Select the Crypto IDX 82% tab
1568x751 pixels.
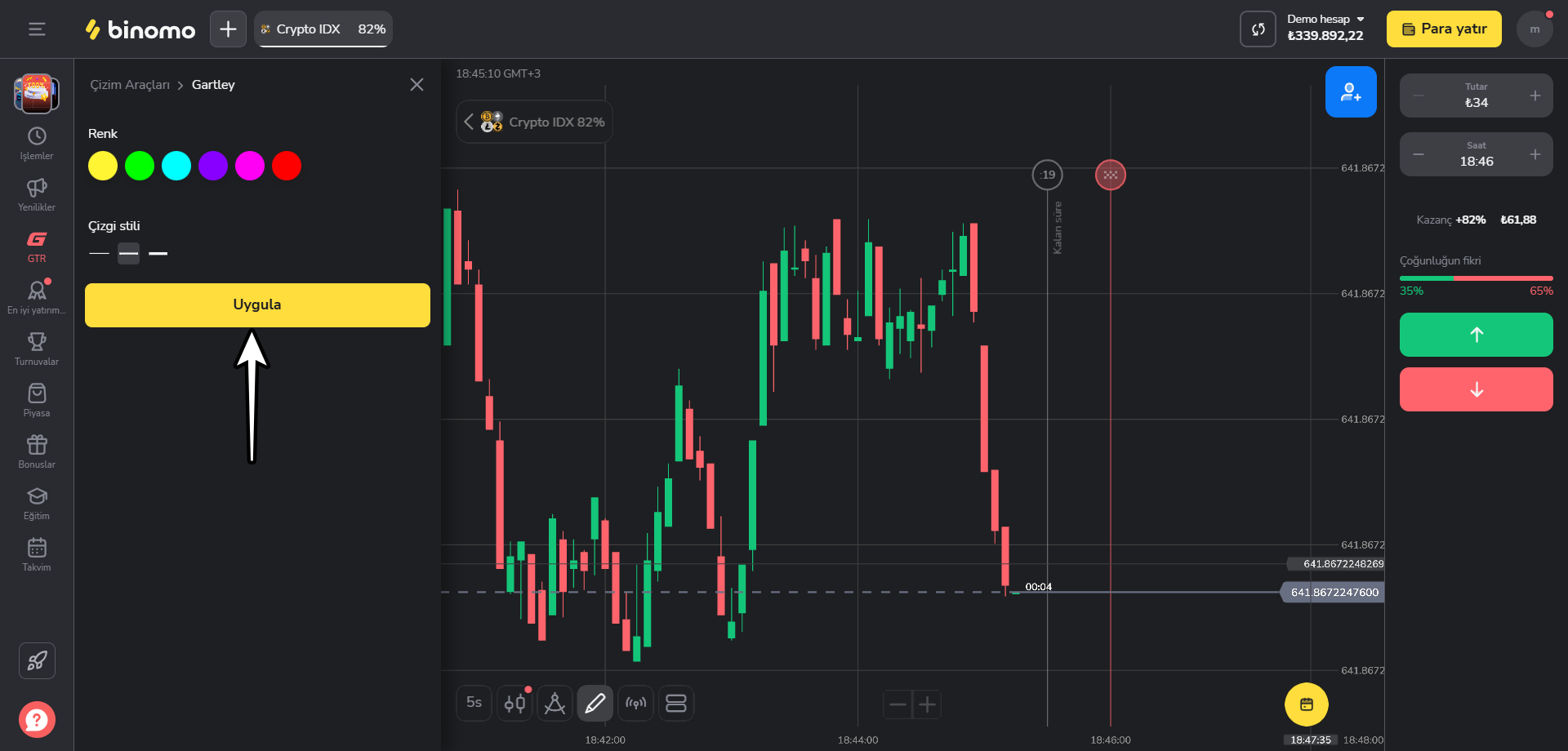tap(323, 29)
